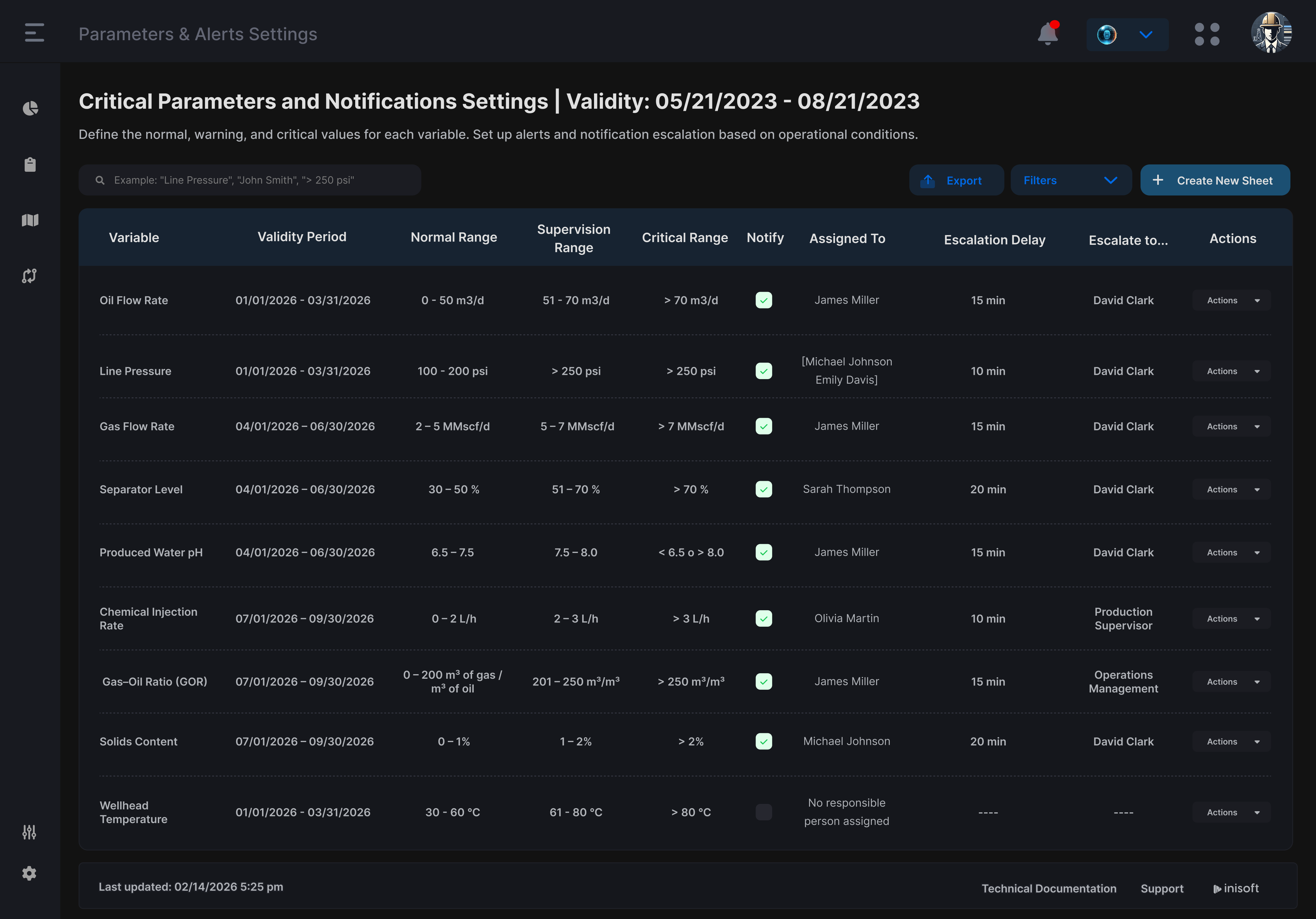Click the Export button
The width and height of the screenshot is (1316, 919).
pos(956,180)
